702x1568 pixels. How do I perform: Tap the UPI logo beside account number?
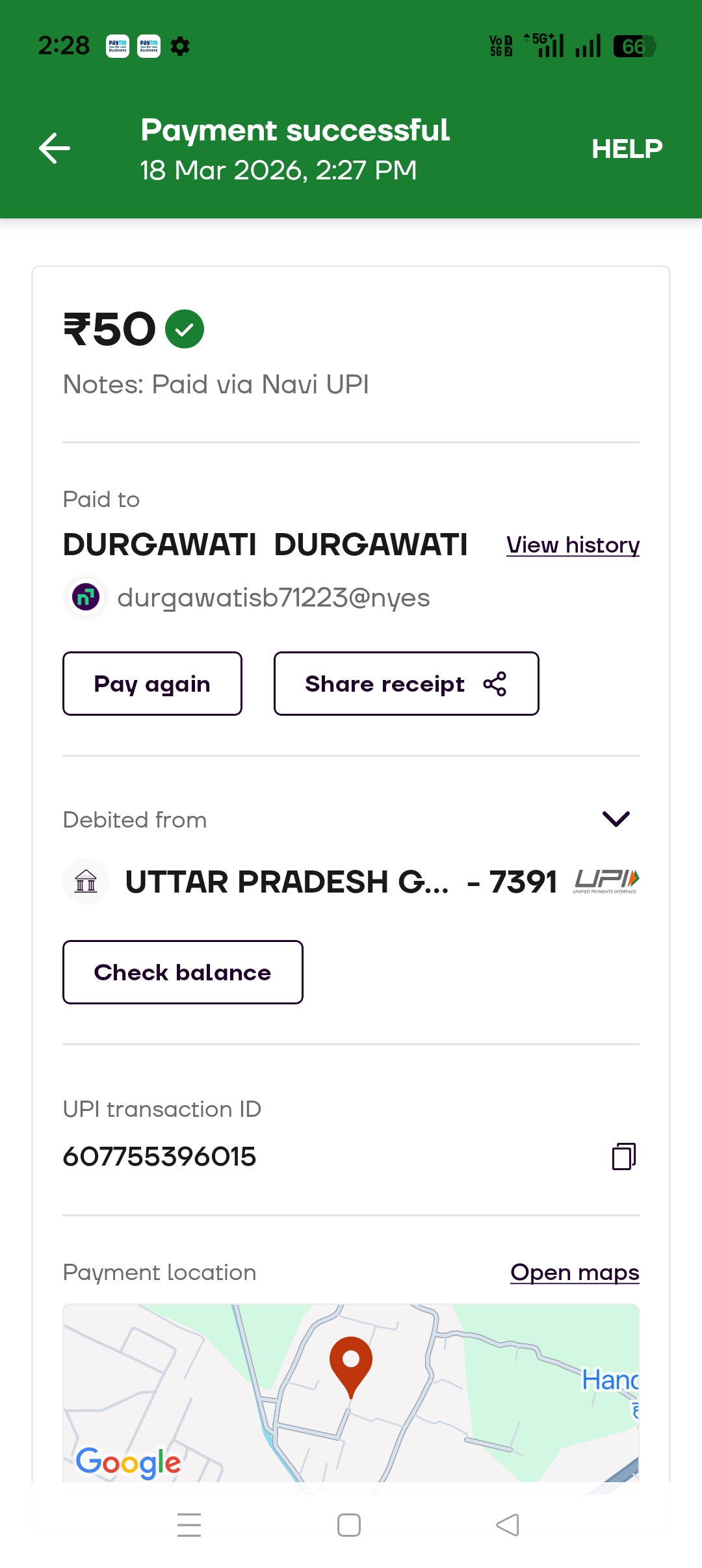point(606,881)
